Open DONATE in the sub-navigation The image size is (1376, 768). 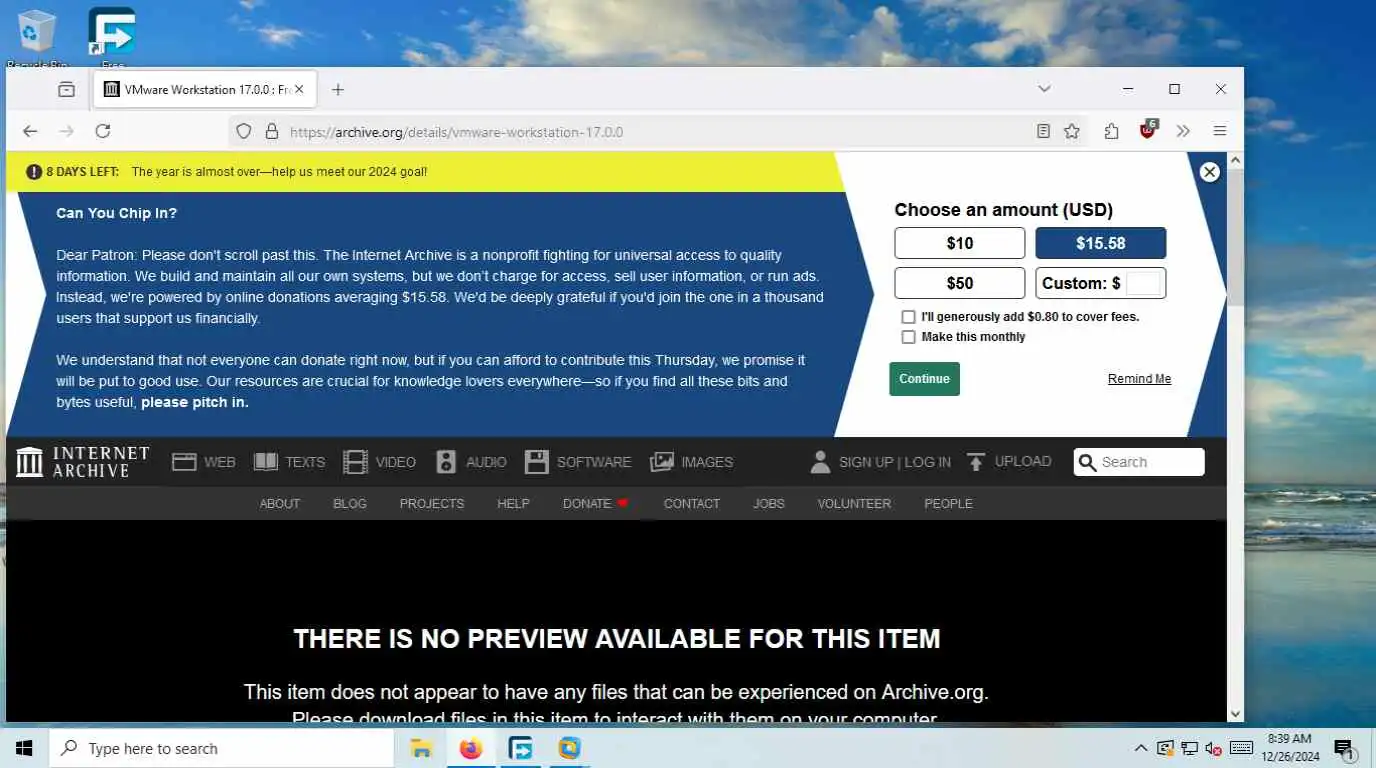(x=595, y=503)
